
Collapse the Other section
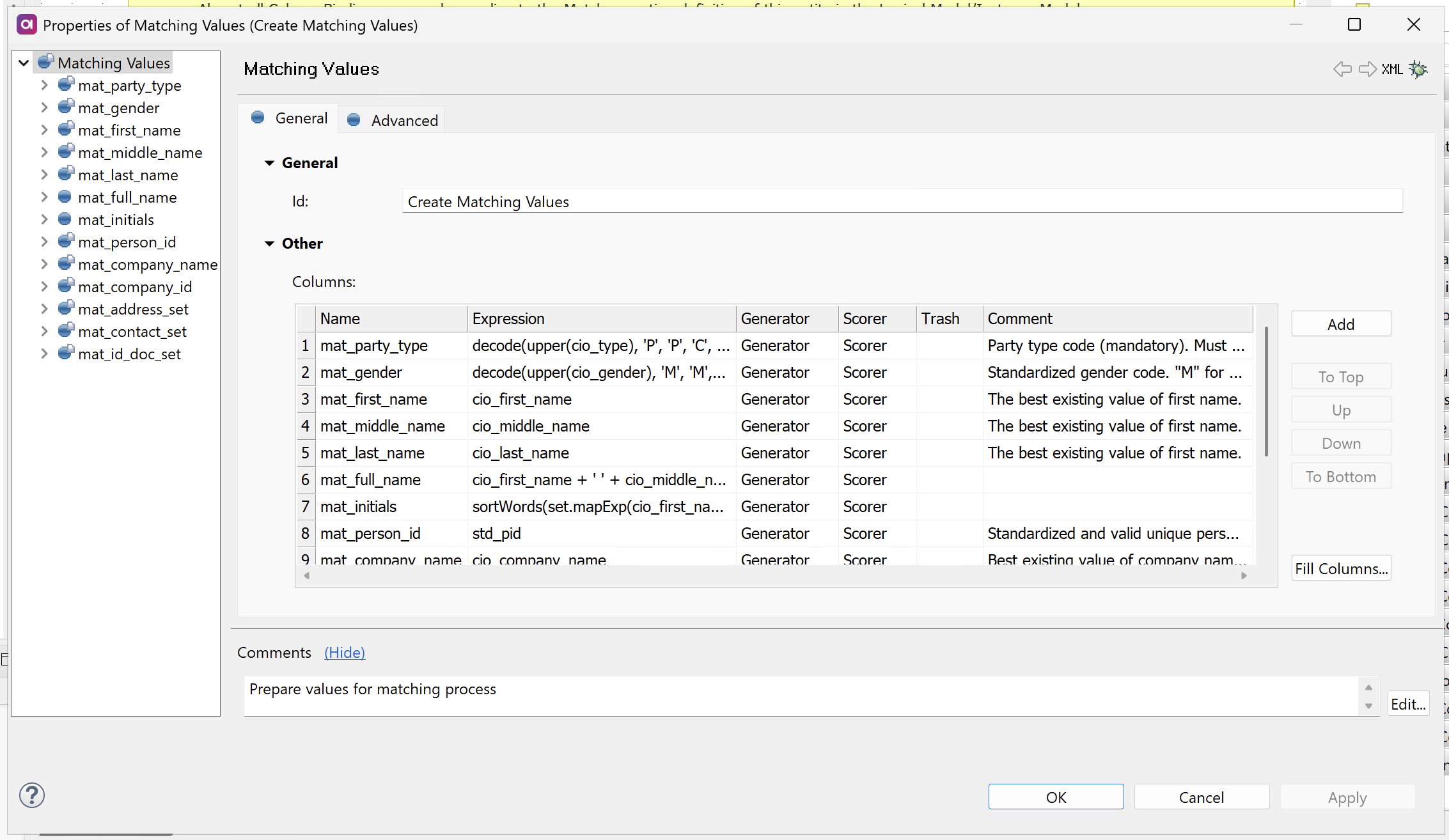click(x=269, y=244)
